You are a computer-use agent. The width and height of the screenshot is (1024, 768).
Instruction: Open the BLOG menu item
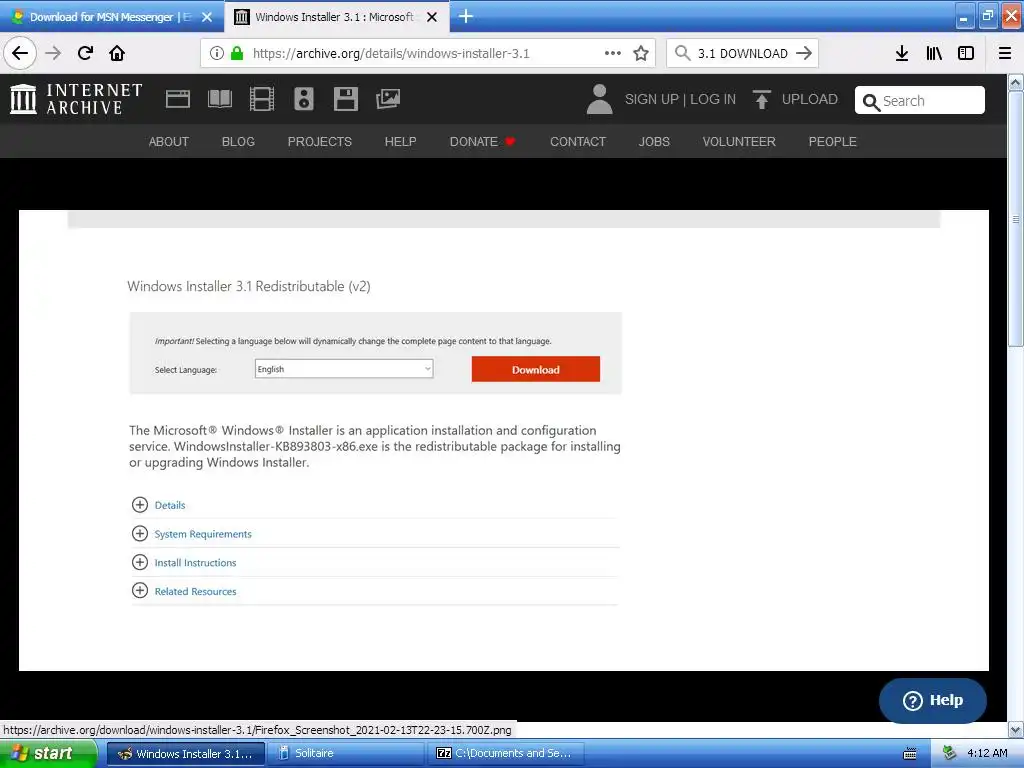pyautogui.click(x=238, y=142)
